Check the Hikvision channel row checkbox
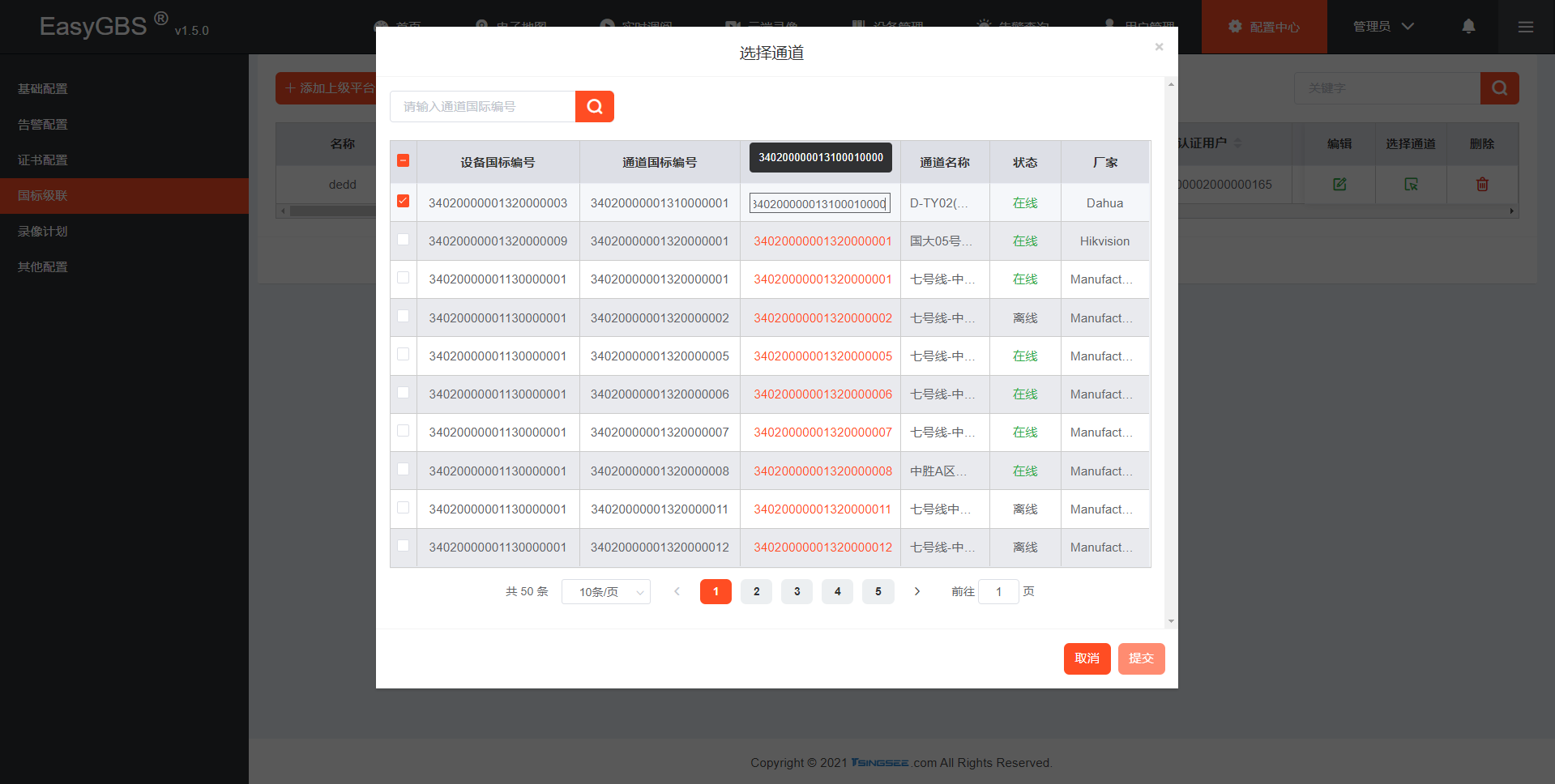 (404, 240)
